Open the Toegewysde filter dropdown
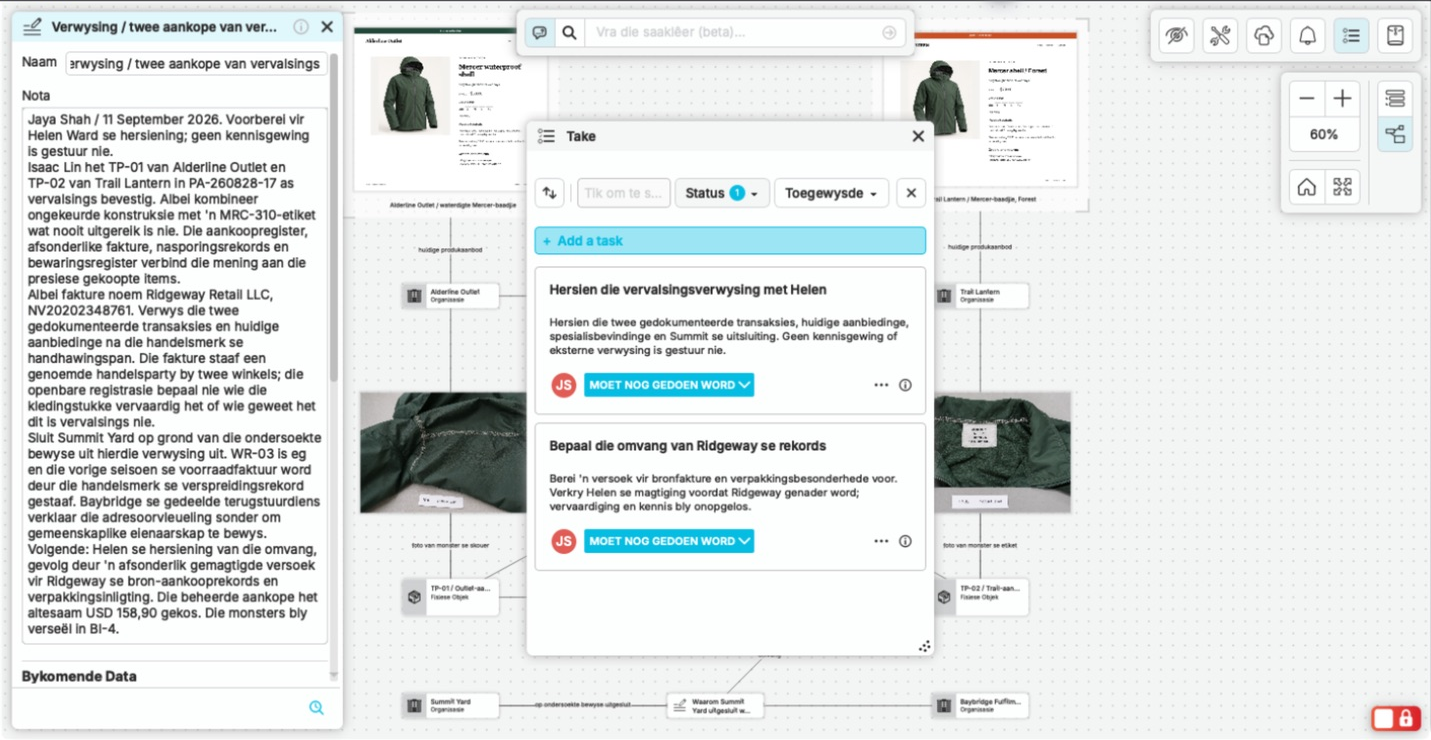The image size is (1431, 740). click(x=831, y=193)
